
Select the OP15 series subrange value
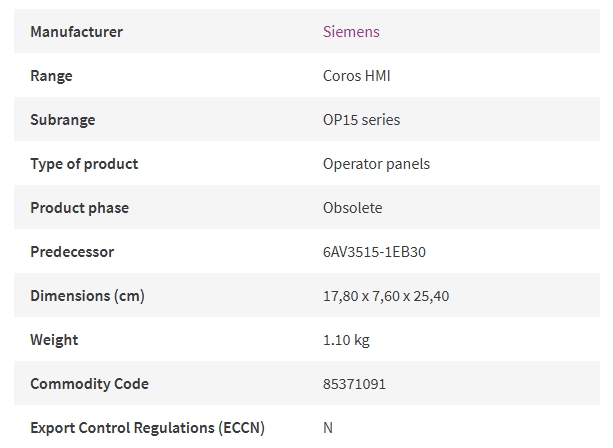pos(361,120)
